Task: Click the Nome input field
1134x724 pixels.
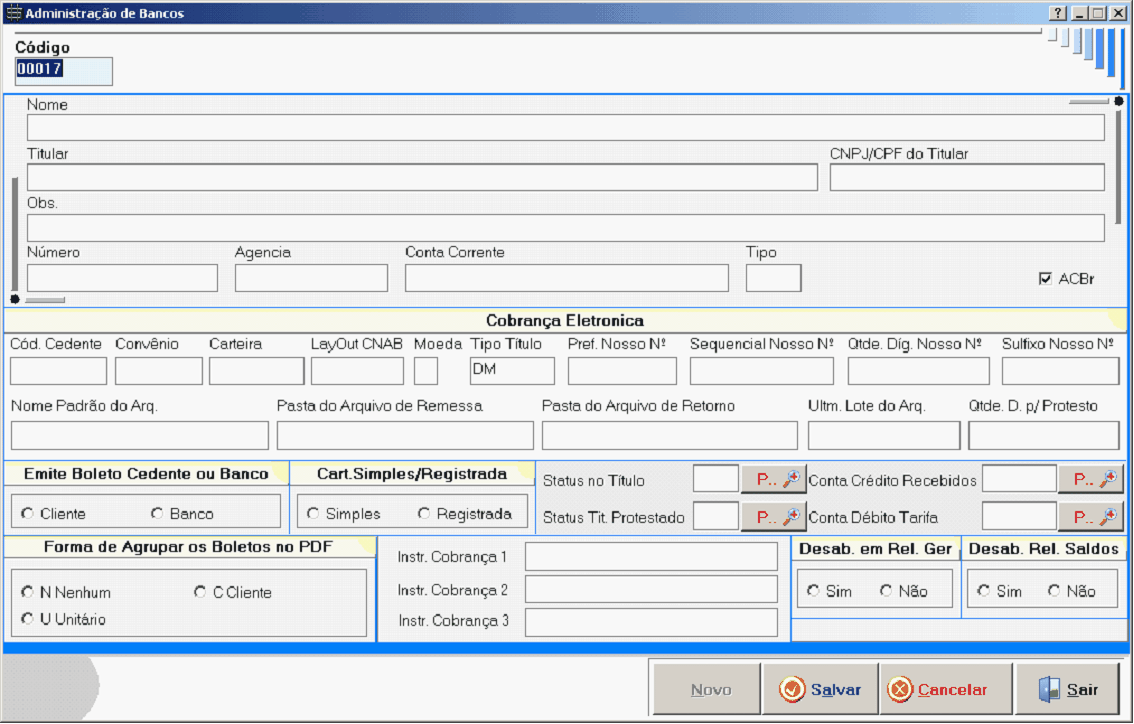Action: pyautogui.click(x=565, y=128)
